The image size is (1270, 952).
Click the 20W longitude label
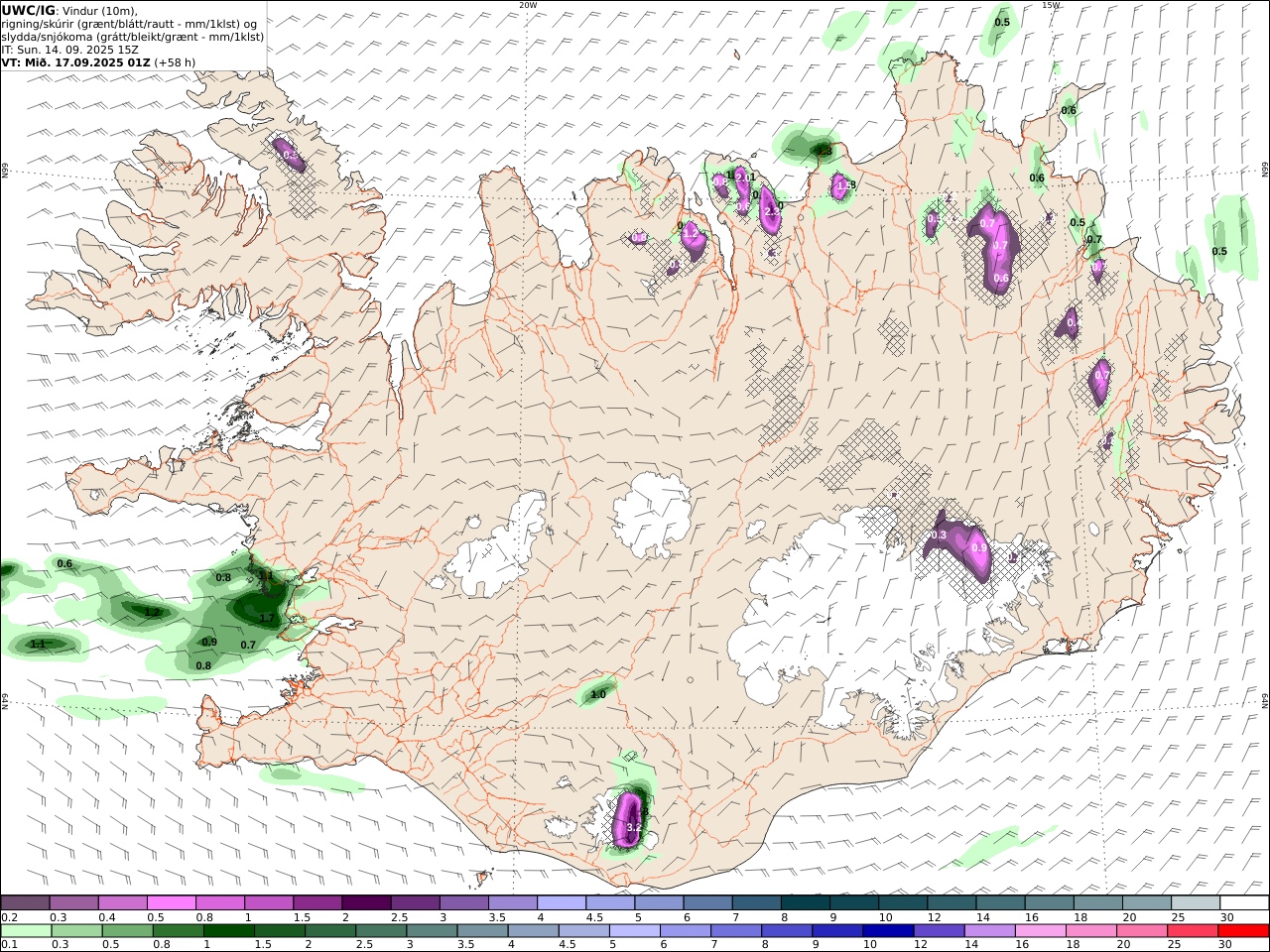click(528, 5)
